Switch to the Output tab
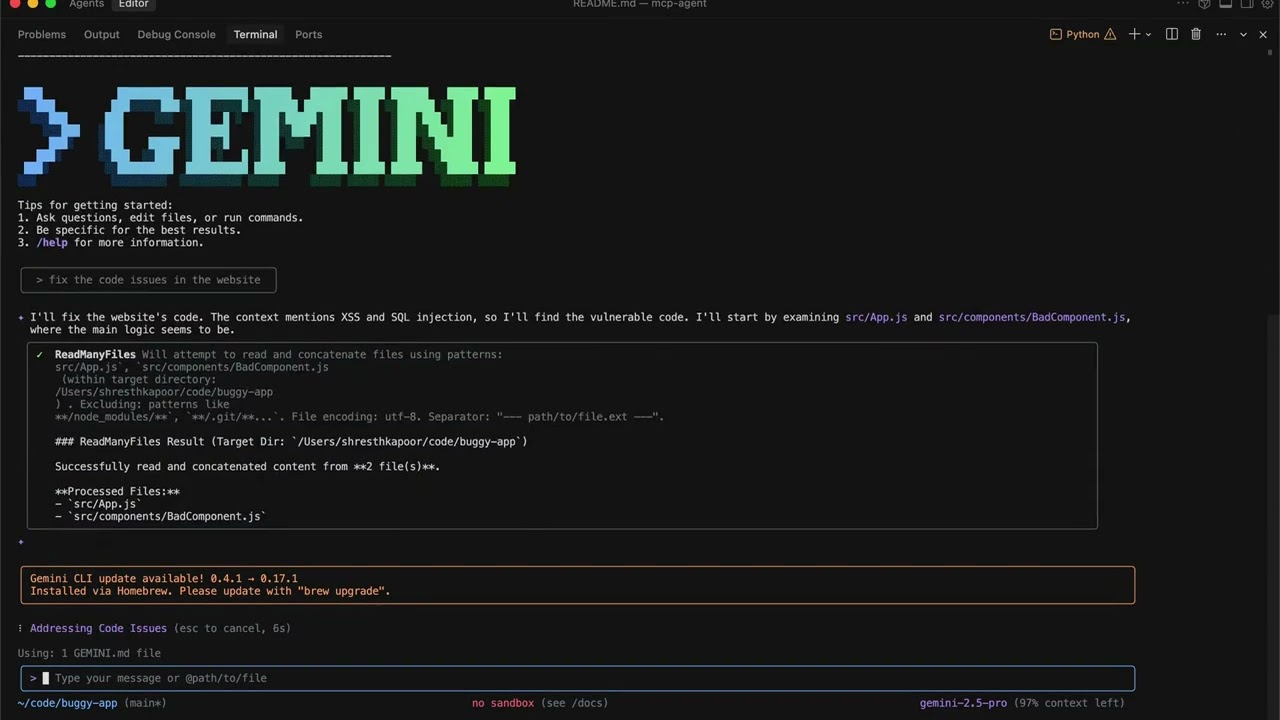The width and height of the screenshot is (1280, 720). (102, 34)
